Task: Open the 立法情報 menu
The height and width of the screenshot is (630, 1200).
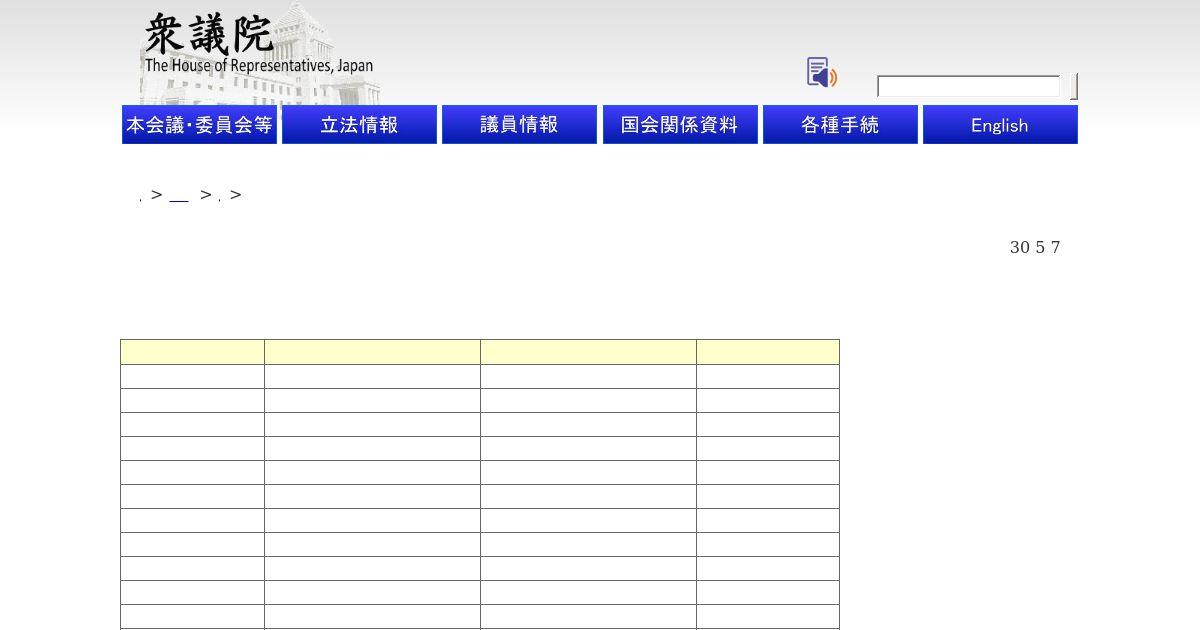Action: point(359,125)
